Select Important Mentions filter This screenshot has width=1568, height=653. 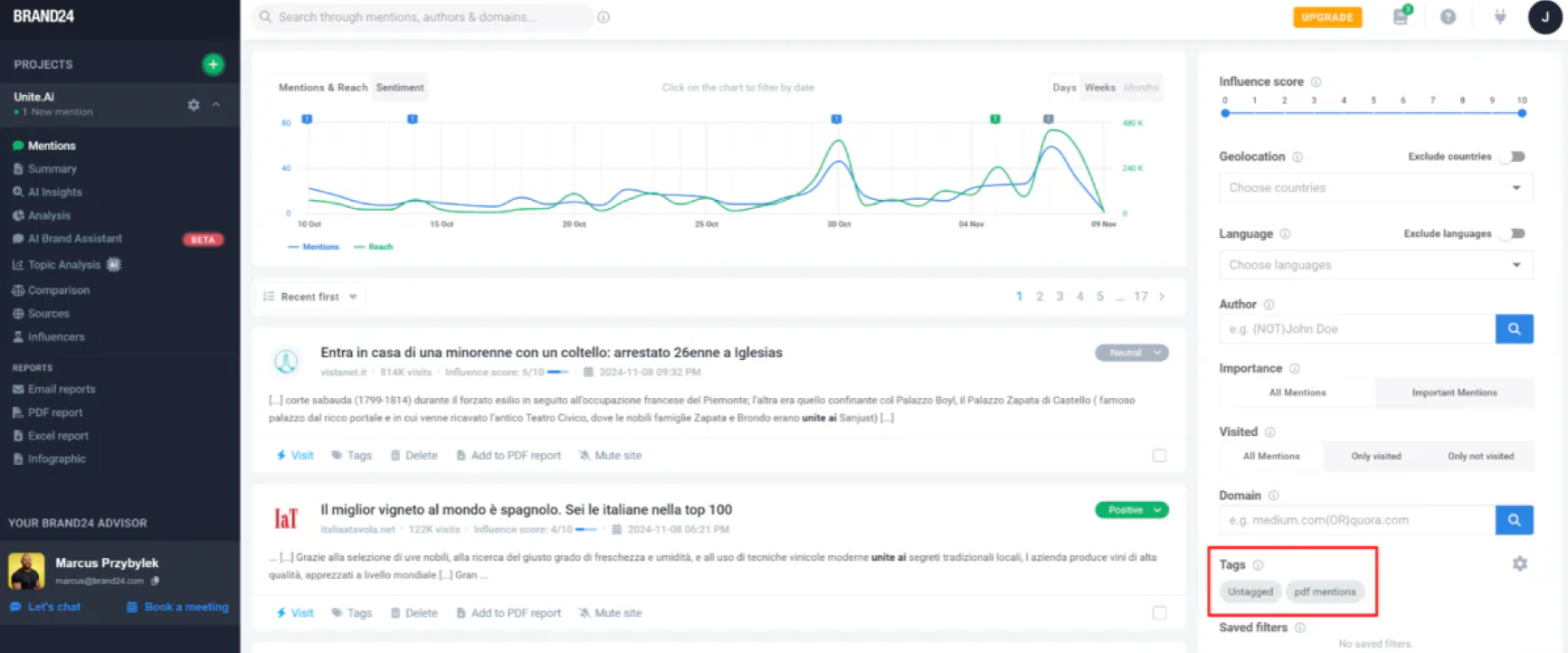[1454, 393]
